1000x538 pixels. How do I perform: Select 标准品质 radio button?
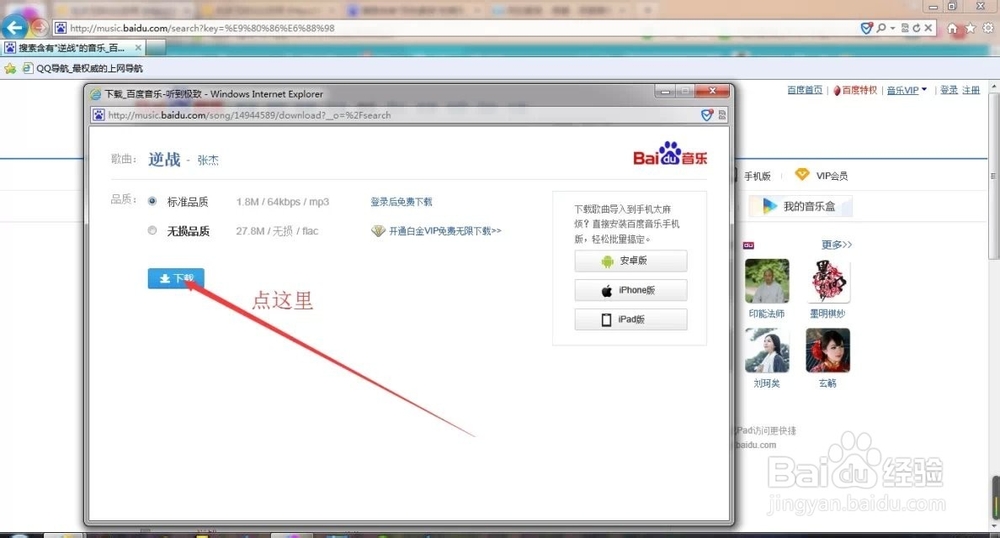pos(152,201)
